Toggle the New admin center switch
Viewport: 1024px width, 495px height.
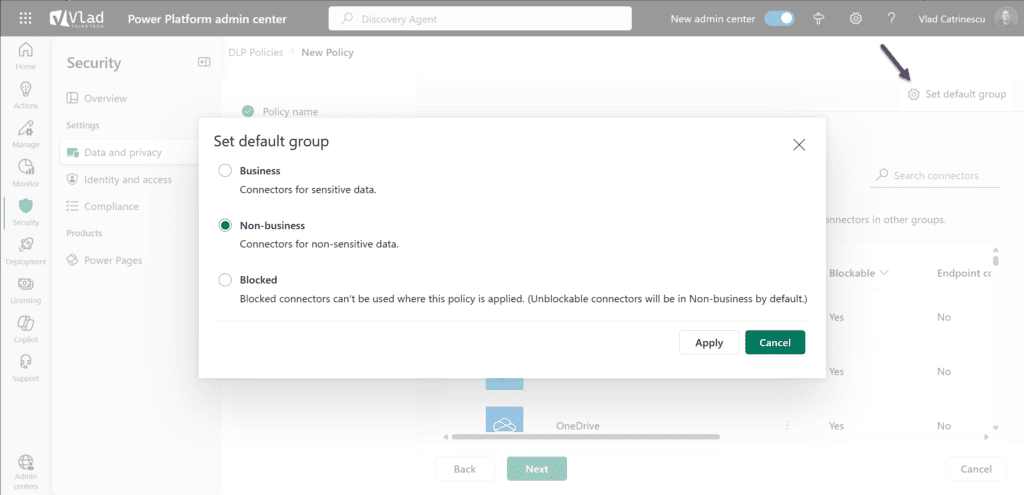click(779, 19)
